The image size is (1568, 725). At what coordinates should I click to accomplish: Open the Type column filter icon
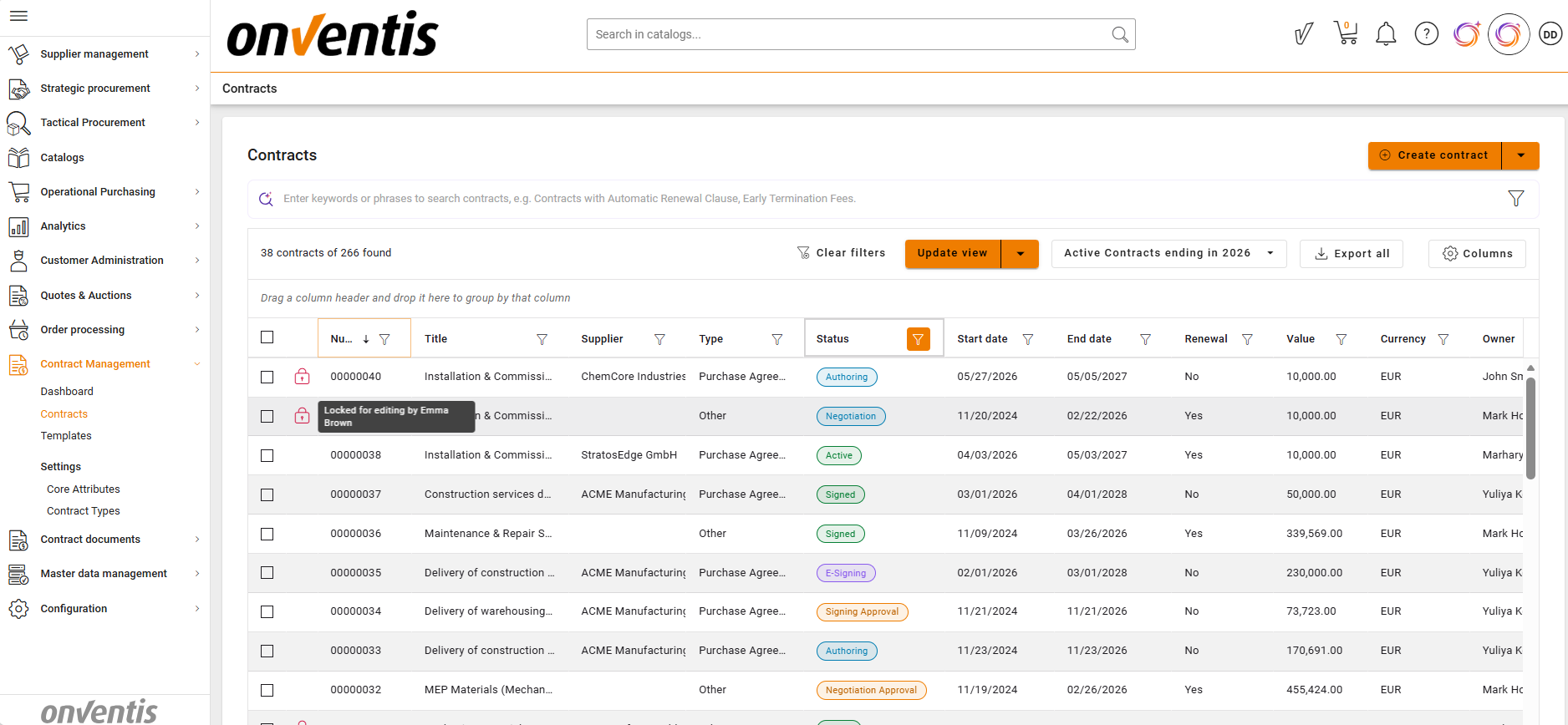[777, 339]
